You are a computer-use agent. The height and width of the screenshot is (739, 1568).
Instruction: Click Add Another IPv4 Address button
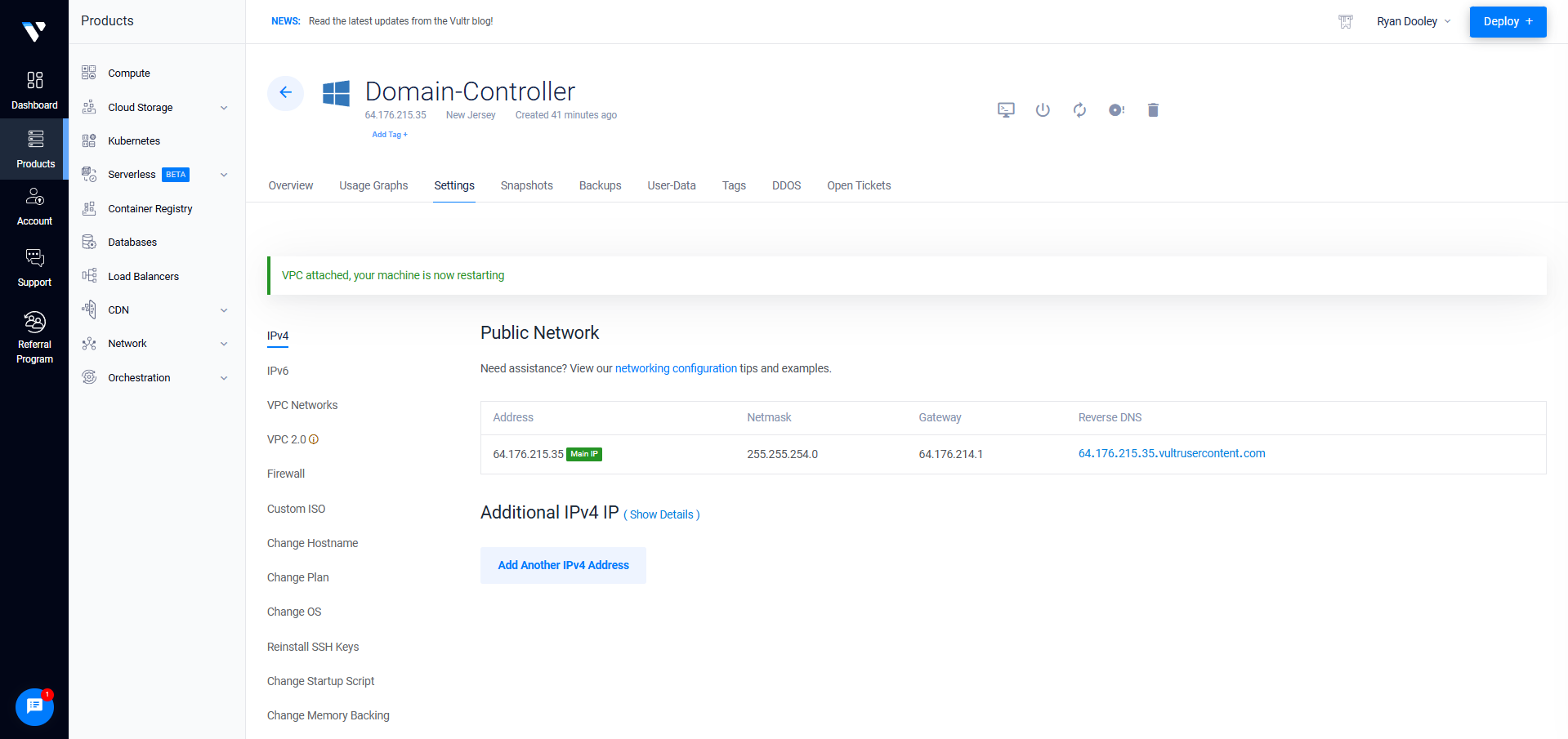563,565
